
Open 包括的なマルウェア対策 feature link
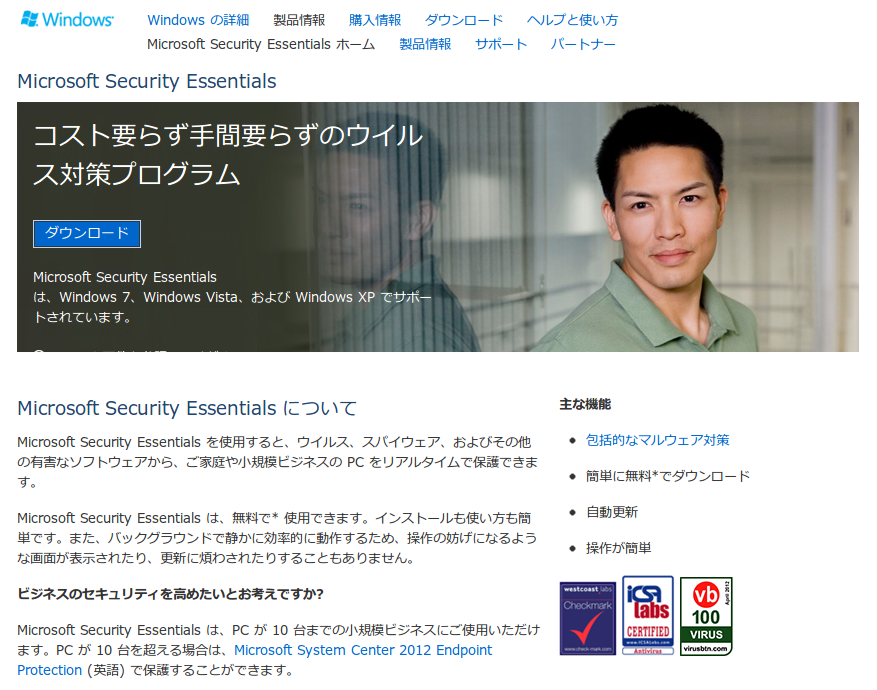(x=657, y=440)
